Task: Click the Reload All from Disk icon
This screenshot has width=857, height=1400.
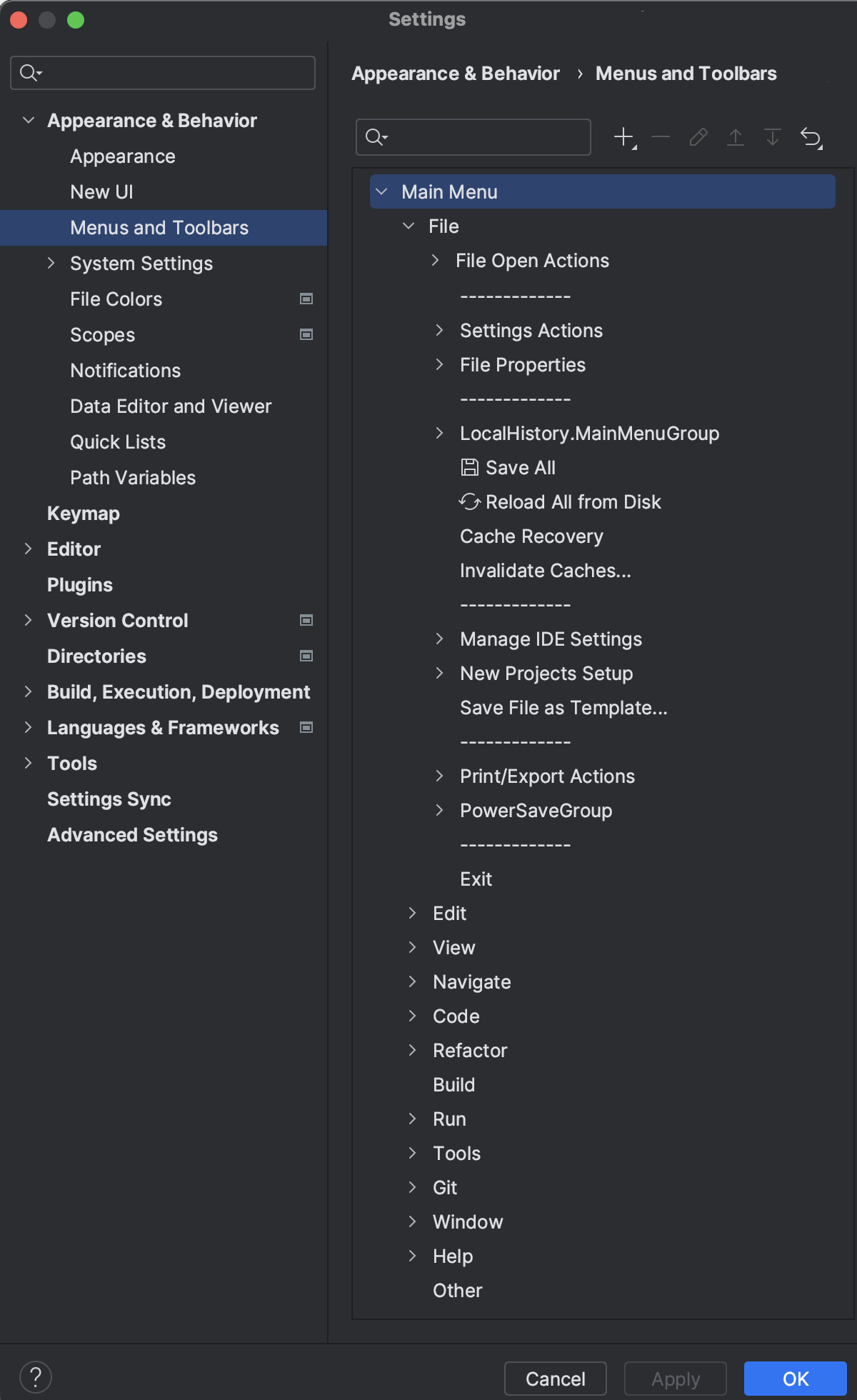Action: (469, 501)
